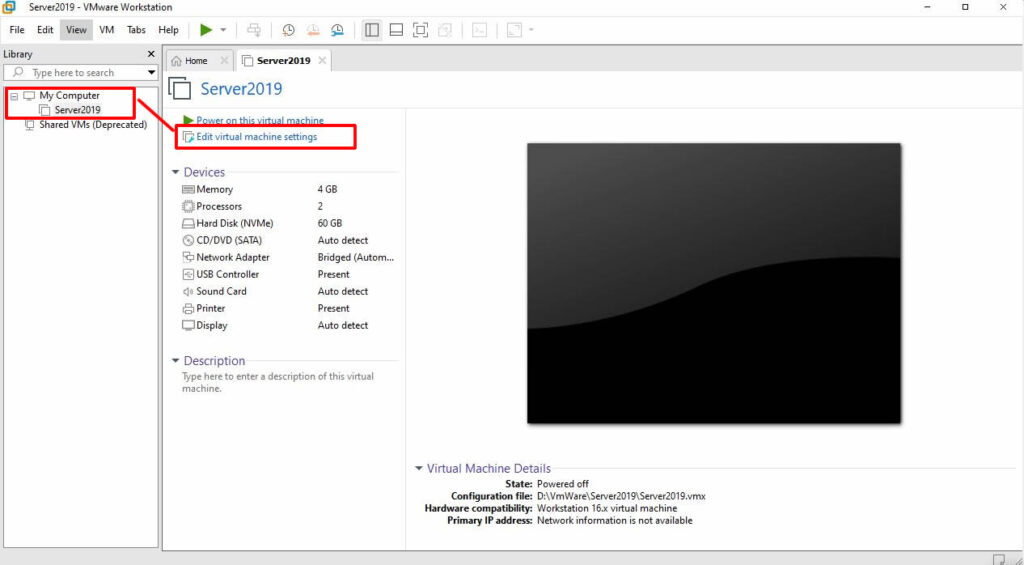Click Edit virtual machine settings link
The width and height of the screenshot is (1024, 565).
257,137
